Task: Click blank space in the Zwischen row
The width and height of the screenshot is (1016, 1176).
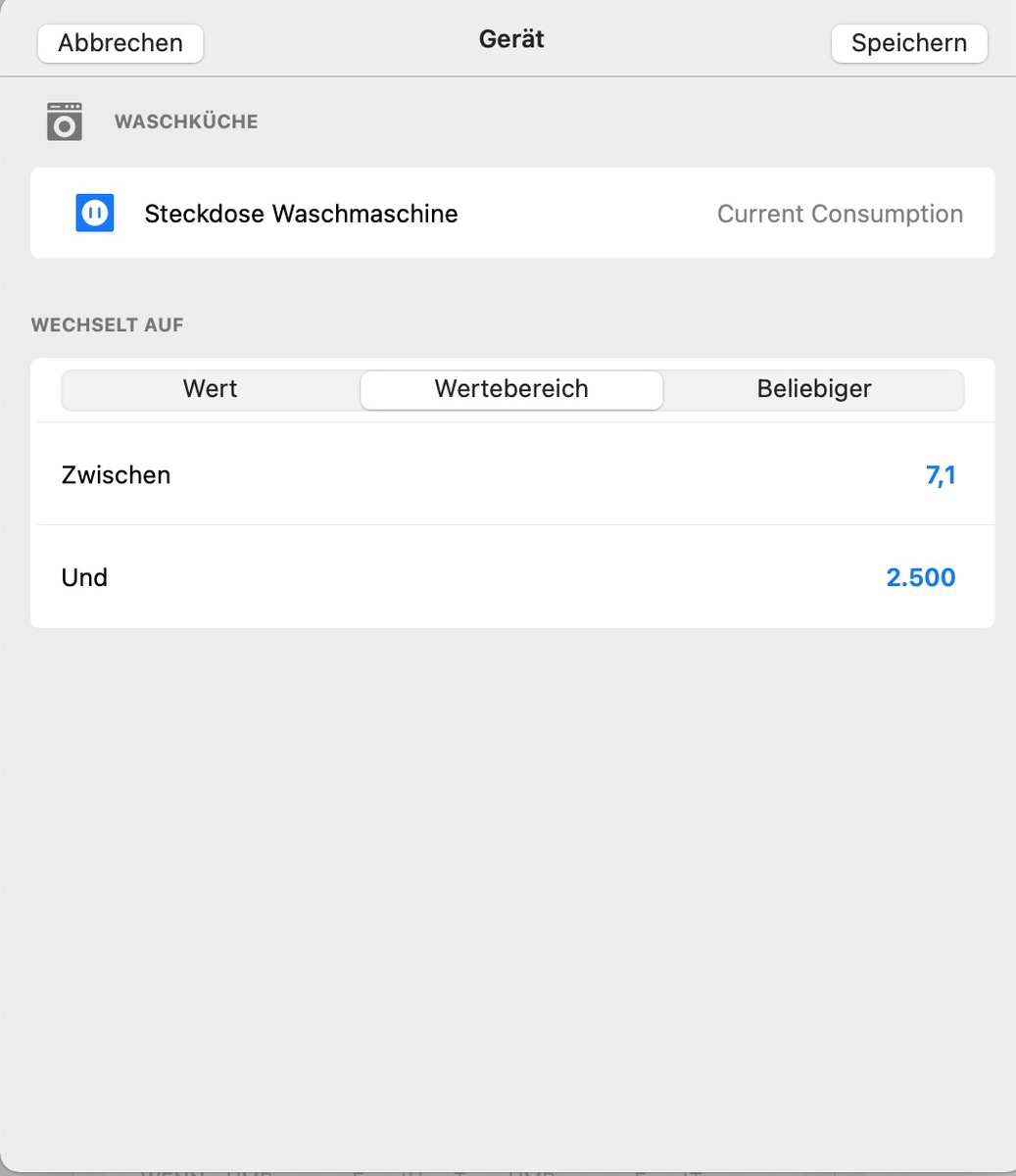Action: coord(539,475)
